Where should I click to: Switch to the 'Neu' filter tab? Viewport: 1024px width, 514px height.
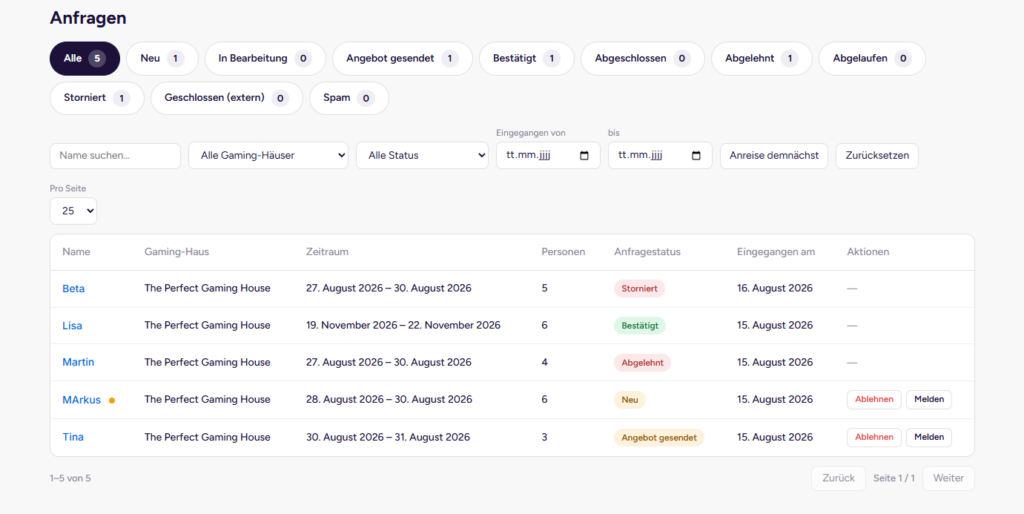click(162, 59)
